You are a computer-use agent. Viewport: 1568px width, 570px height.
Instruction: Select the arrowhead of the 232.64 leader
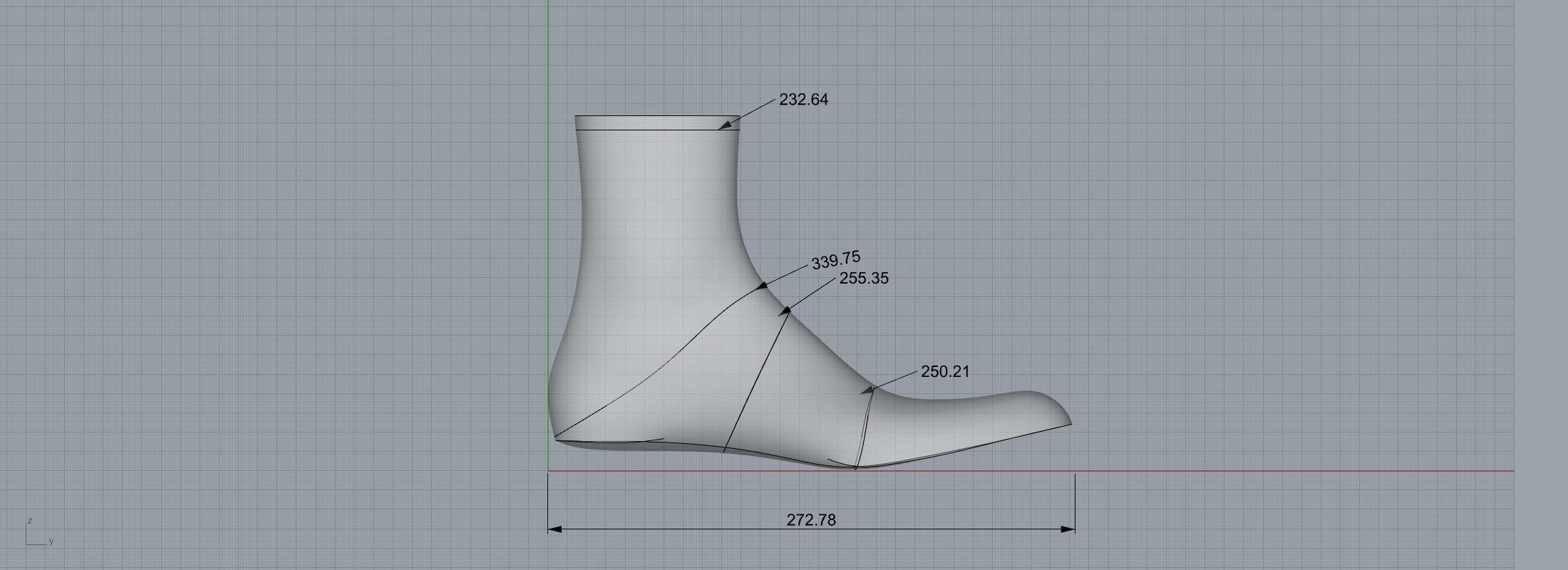pyautogui.click(x=726, y=125)
